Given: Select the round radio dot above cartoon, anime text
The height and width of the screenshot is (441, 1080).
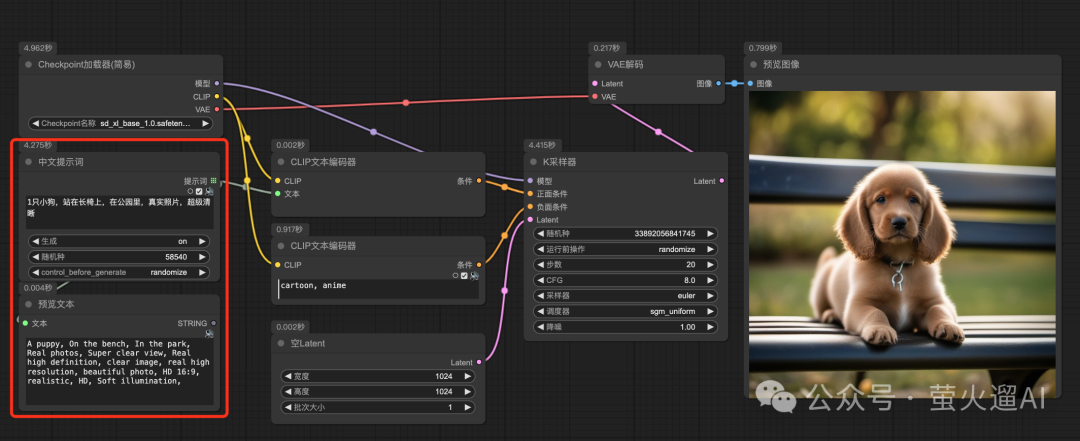Looking at the screenshot, I should (x=455, y=275).
